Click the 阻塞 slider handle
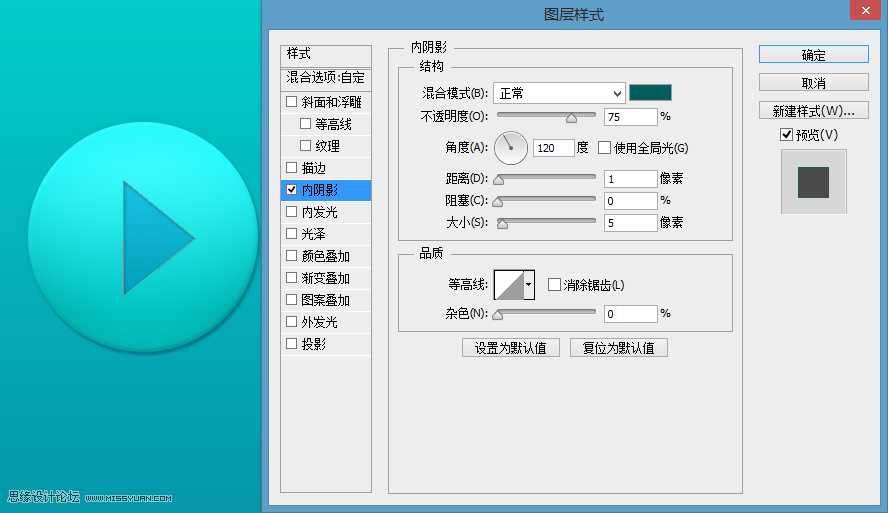This screenshot has height=513, width=888. coord(498,202)
